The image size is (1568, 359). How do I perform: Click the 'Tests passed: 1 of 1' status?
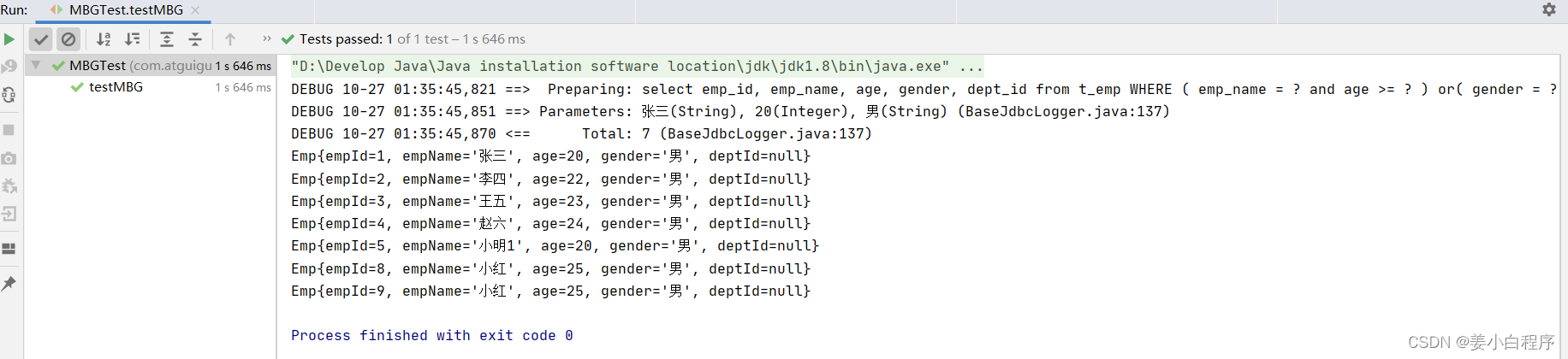click(401, 39)
